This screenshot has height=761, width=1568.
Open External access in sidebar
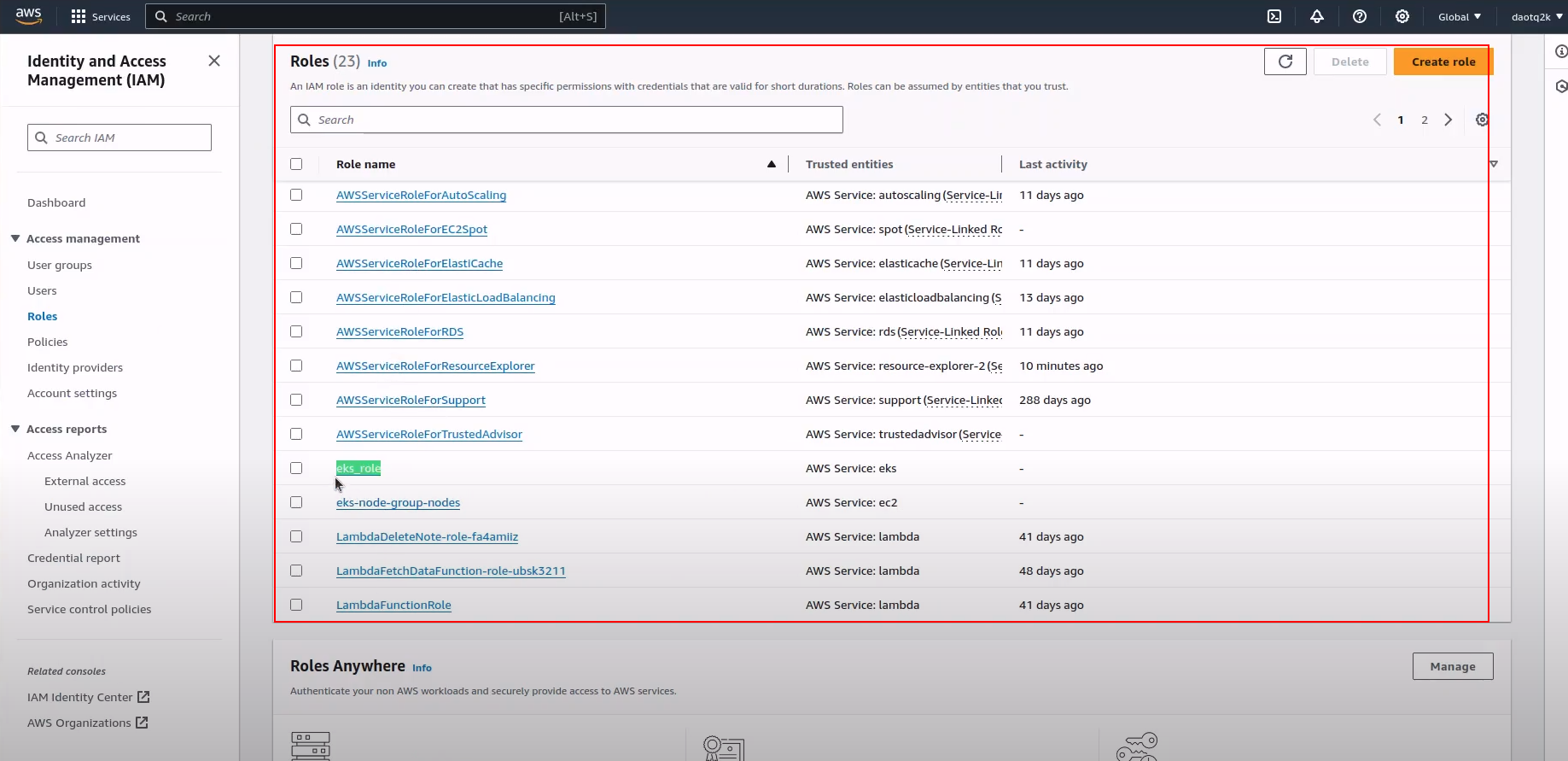pyautogui.click(x=85, y=481)
